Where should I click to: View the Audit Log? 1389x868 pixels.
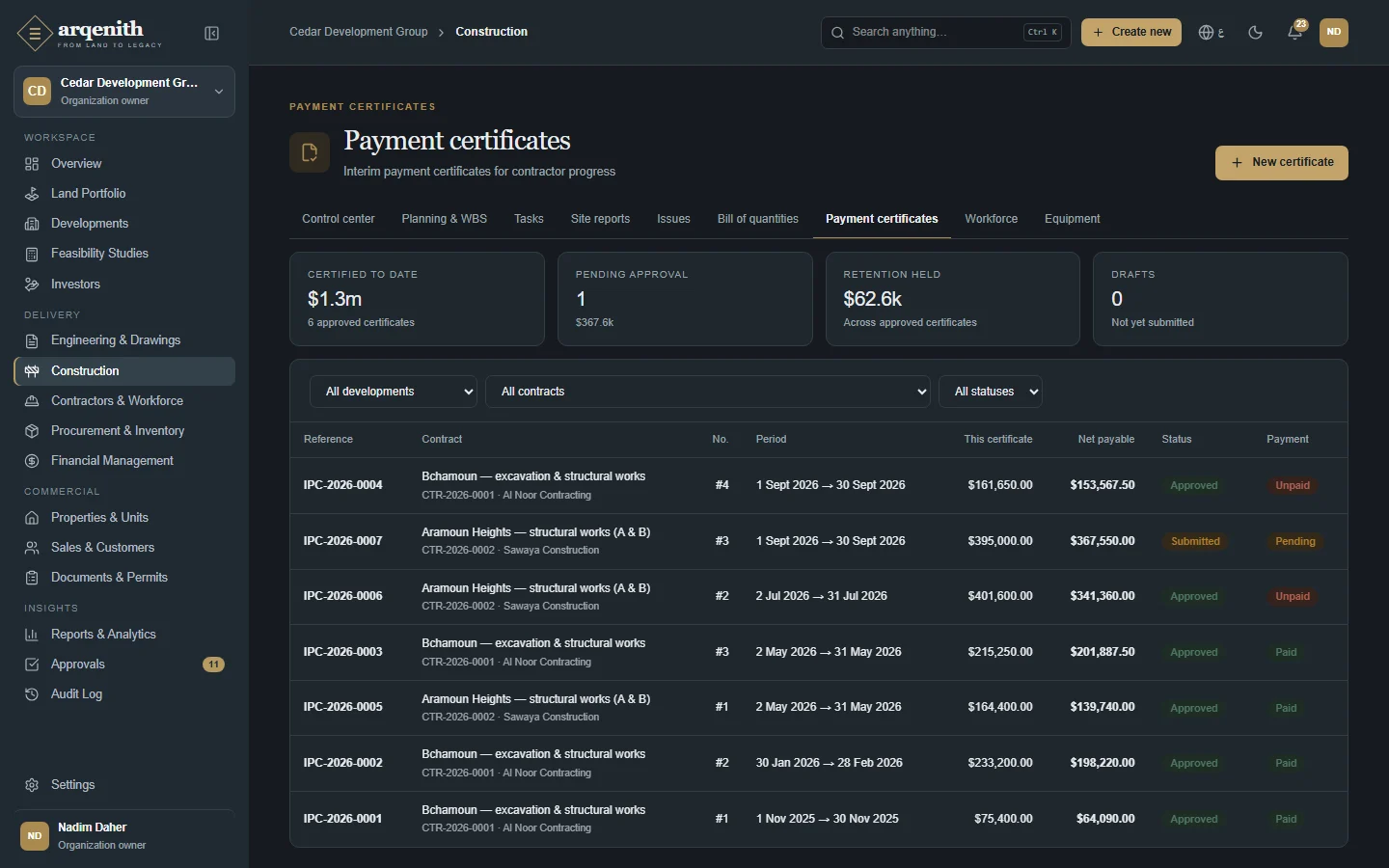click(x=124, y=694)
